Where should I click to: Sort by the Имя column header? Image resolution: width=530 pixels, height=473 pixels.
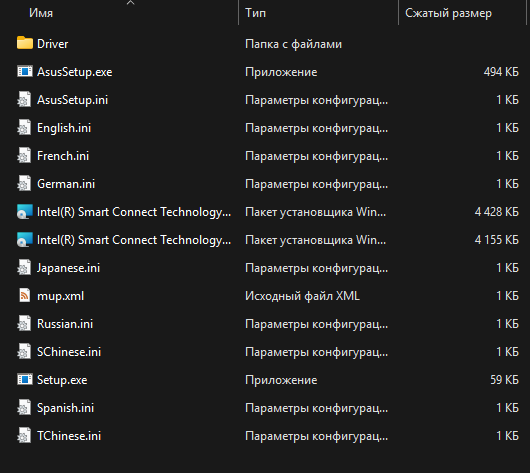coord(41,13)
